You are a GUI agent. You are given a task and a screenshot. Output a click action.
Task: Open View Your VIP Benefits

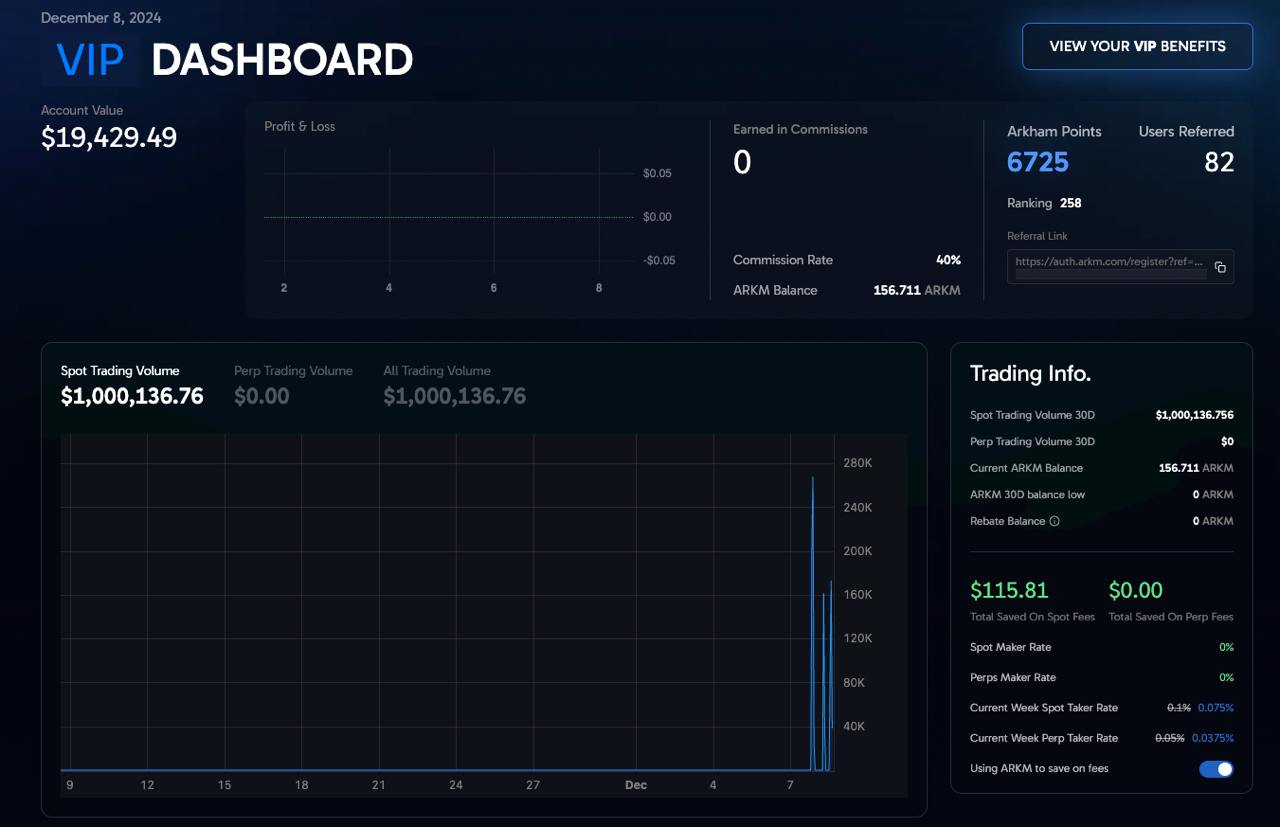pyautogui.click(x=1137, y=46)
